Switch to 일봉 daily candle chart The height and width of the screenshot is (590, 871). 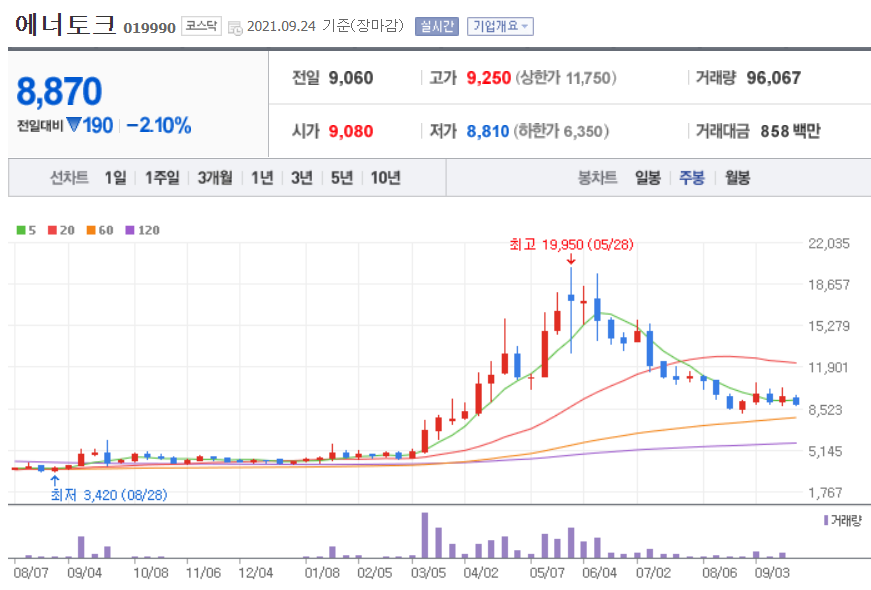[x=648, y=178]
